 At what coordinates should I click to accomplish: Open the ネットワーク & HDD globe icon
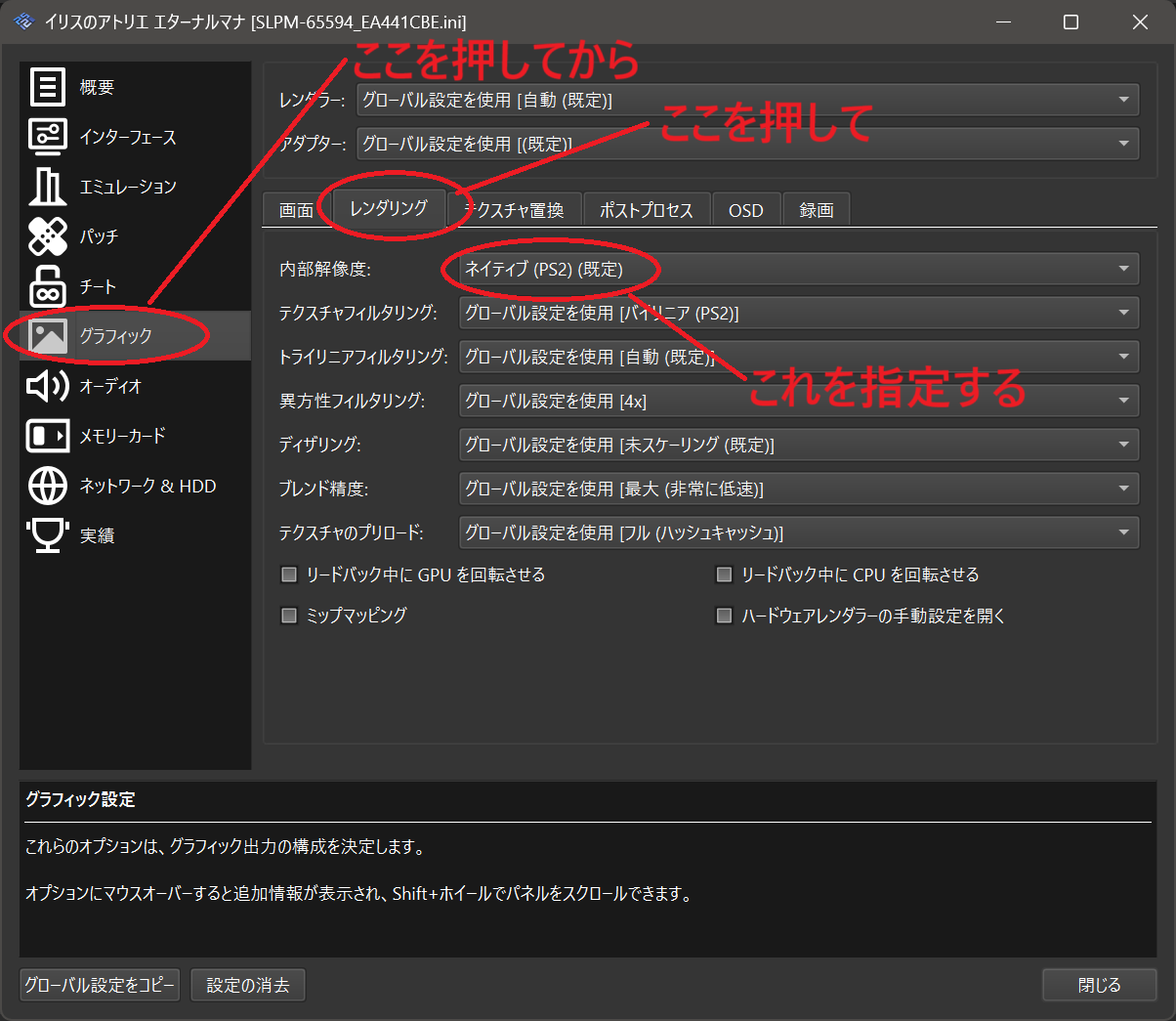tap(47, 486)
